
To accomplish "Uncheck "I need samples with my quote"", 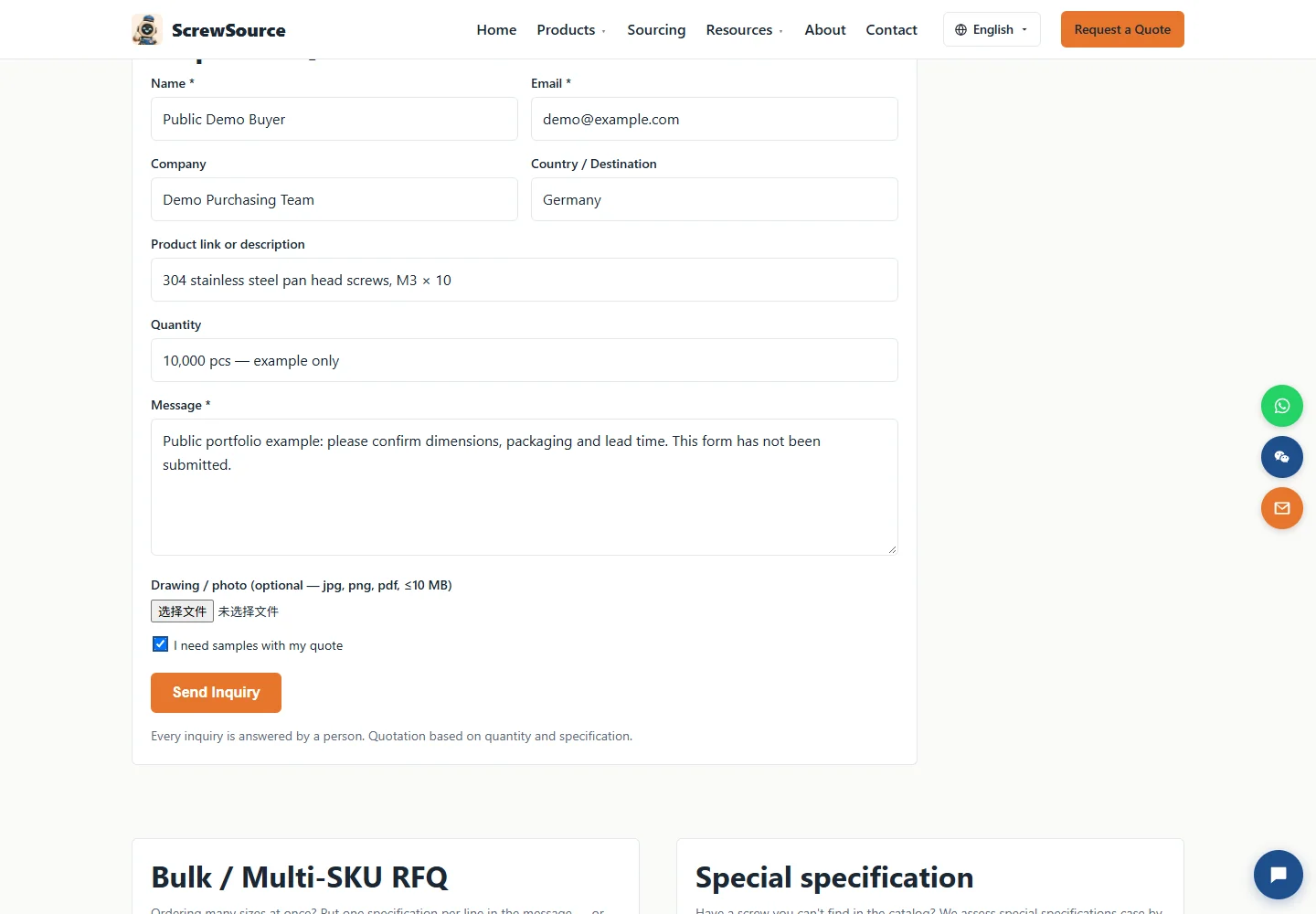I will pos(161,644).
